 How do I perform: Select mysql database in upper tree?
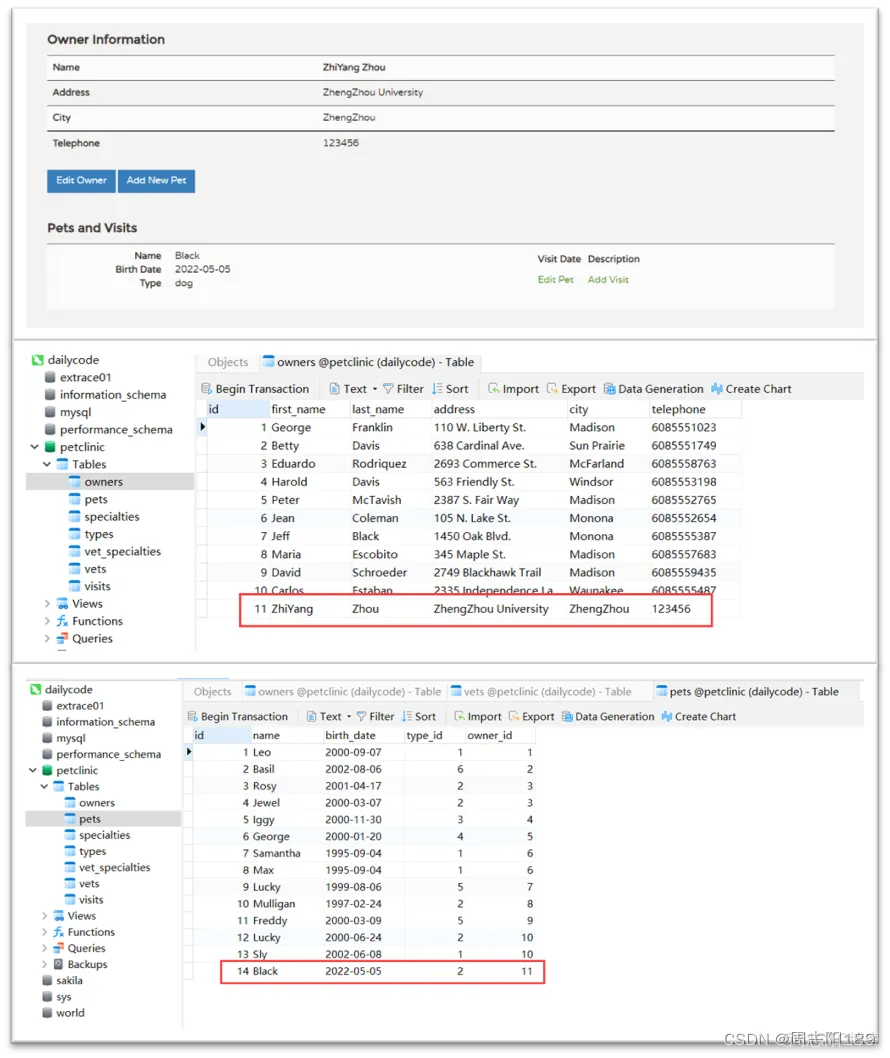tap(67, 412)
